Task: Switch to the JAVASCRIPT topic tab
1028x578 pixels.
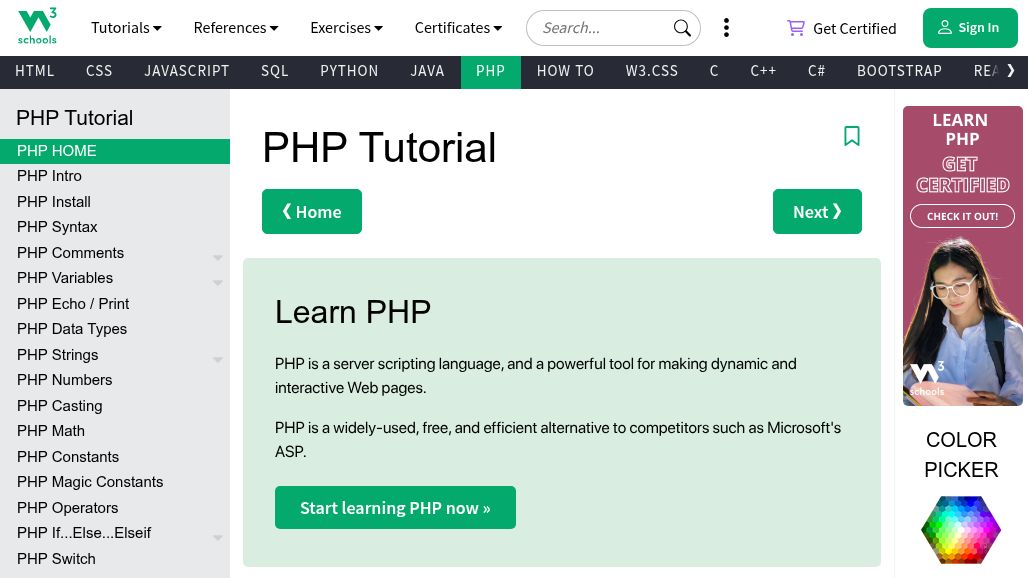Action: click(187, 71)
